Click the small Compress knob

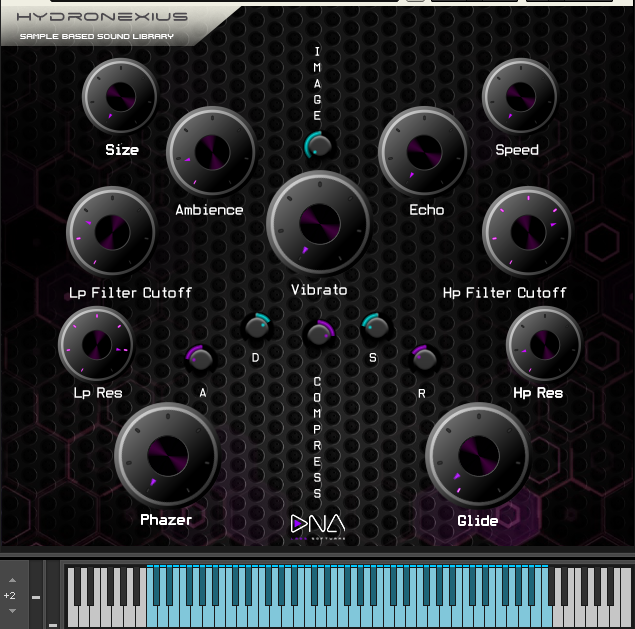319,334
